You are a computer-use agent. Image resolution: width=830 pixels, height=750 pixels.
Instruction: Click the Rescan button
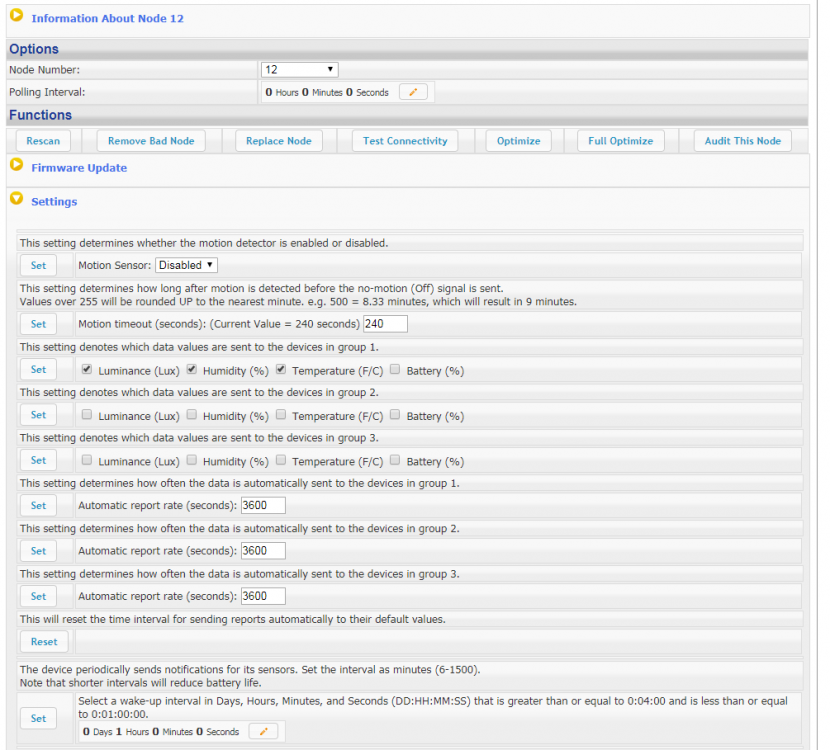point(43,141)
